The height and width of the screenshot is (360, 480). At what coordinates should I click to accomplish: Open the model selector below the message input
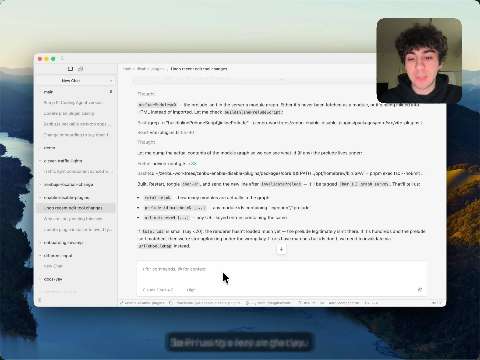[x=158, y=290]
